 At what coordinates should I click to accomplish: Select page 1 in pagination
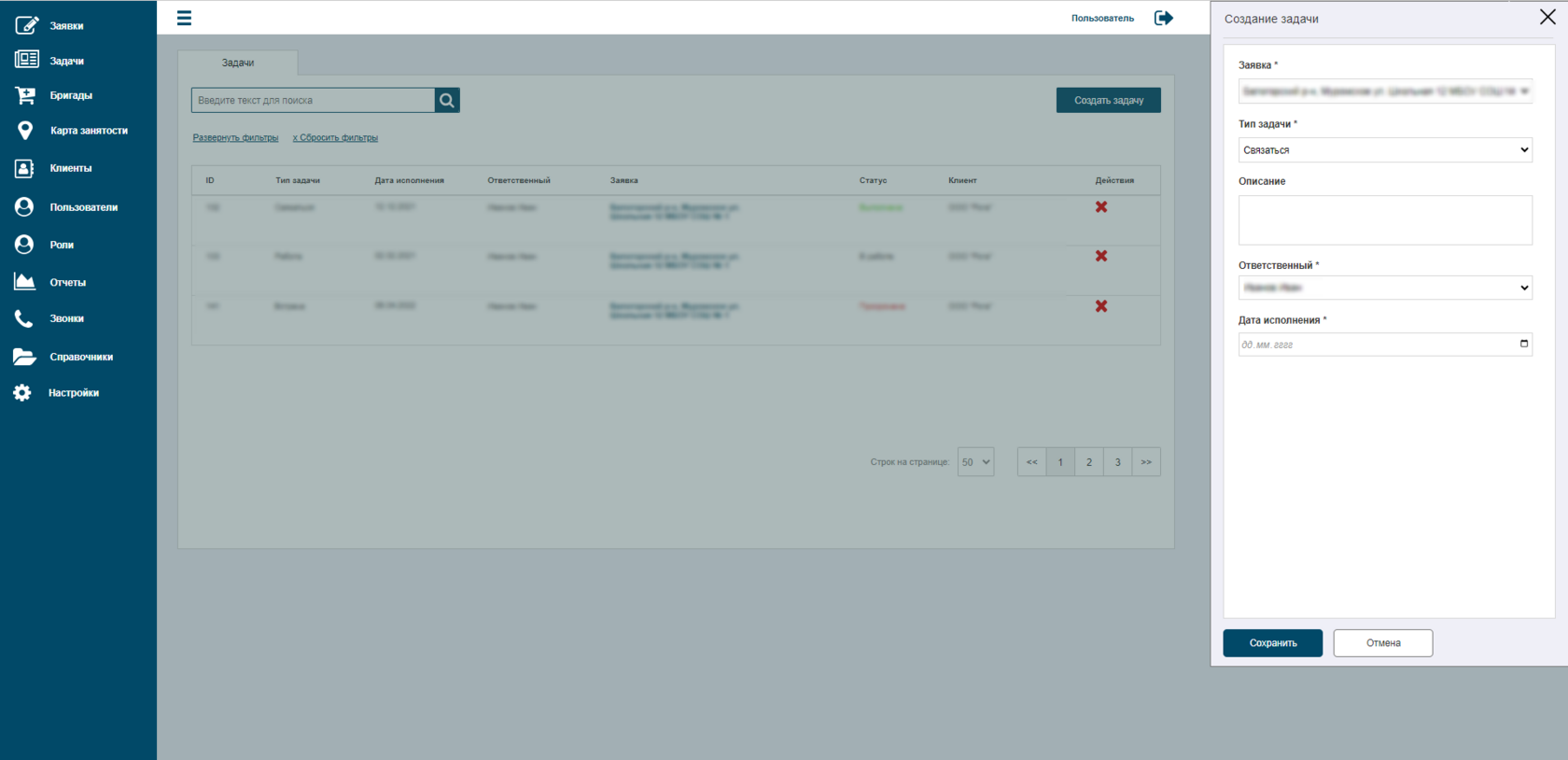coord(1060,462)
